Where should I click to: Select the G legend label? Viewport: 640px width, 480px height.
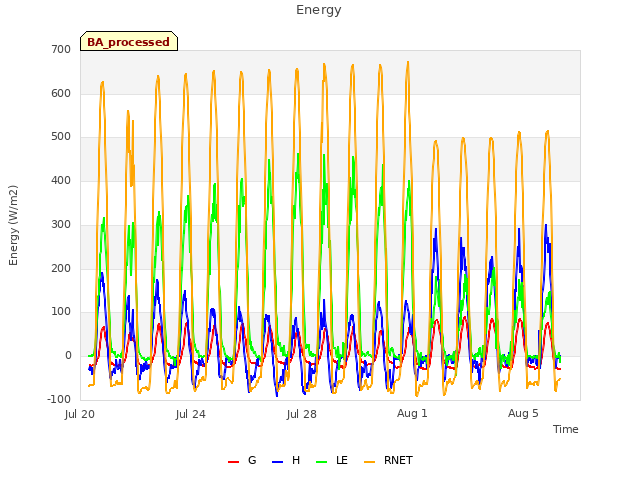[x=252, y=460]
